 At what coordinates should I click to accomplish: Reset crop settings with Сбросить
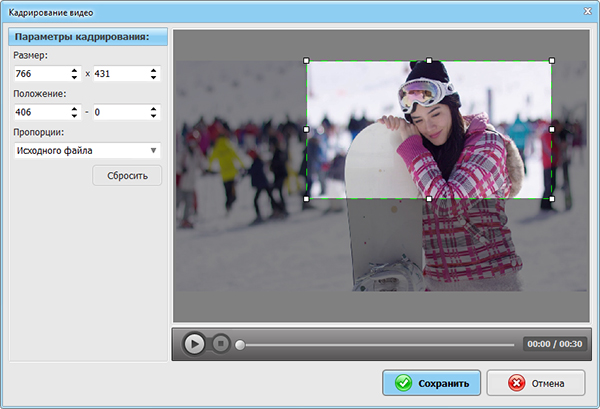127,176
